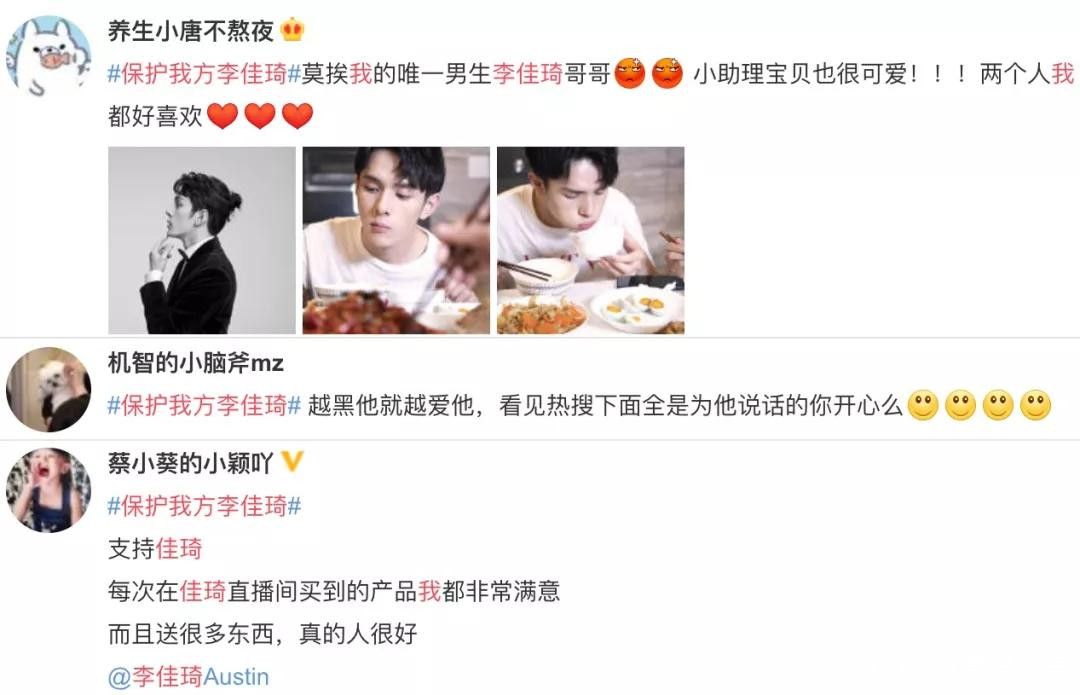1080x695 pixels.
Task: Open the avatar of 蔡小葵的小颖吖
Action: coord(48,490)
